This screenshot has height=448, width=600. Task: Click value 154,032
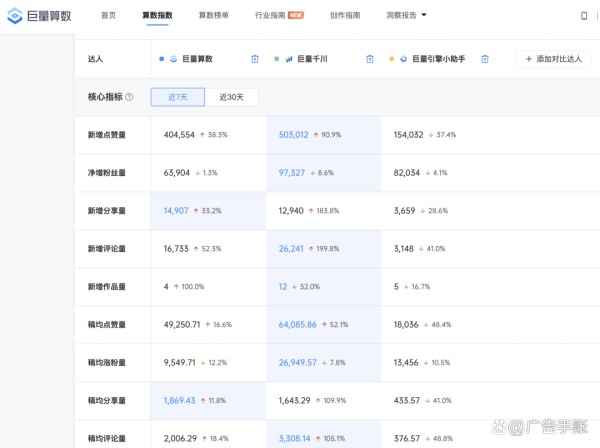pyautogui.click(x=408, y=135)
